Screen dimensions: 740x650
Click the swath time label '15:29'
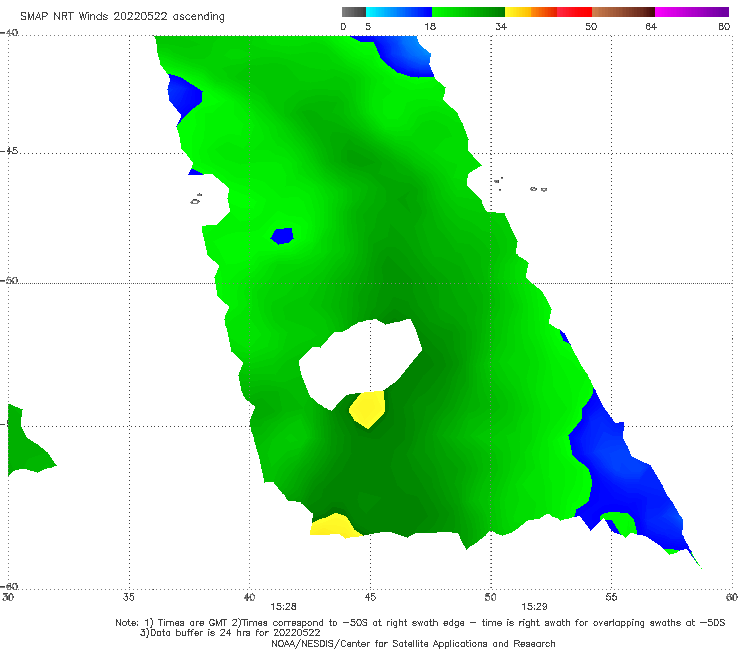click(534, 607)
